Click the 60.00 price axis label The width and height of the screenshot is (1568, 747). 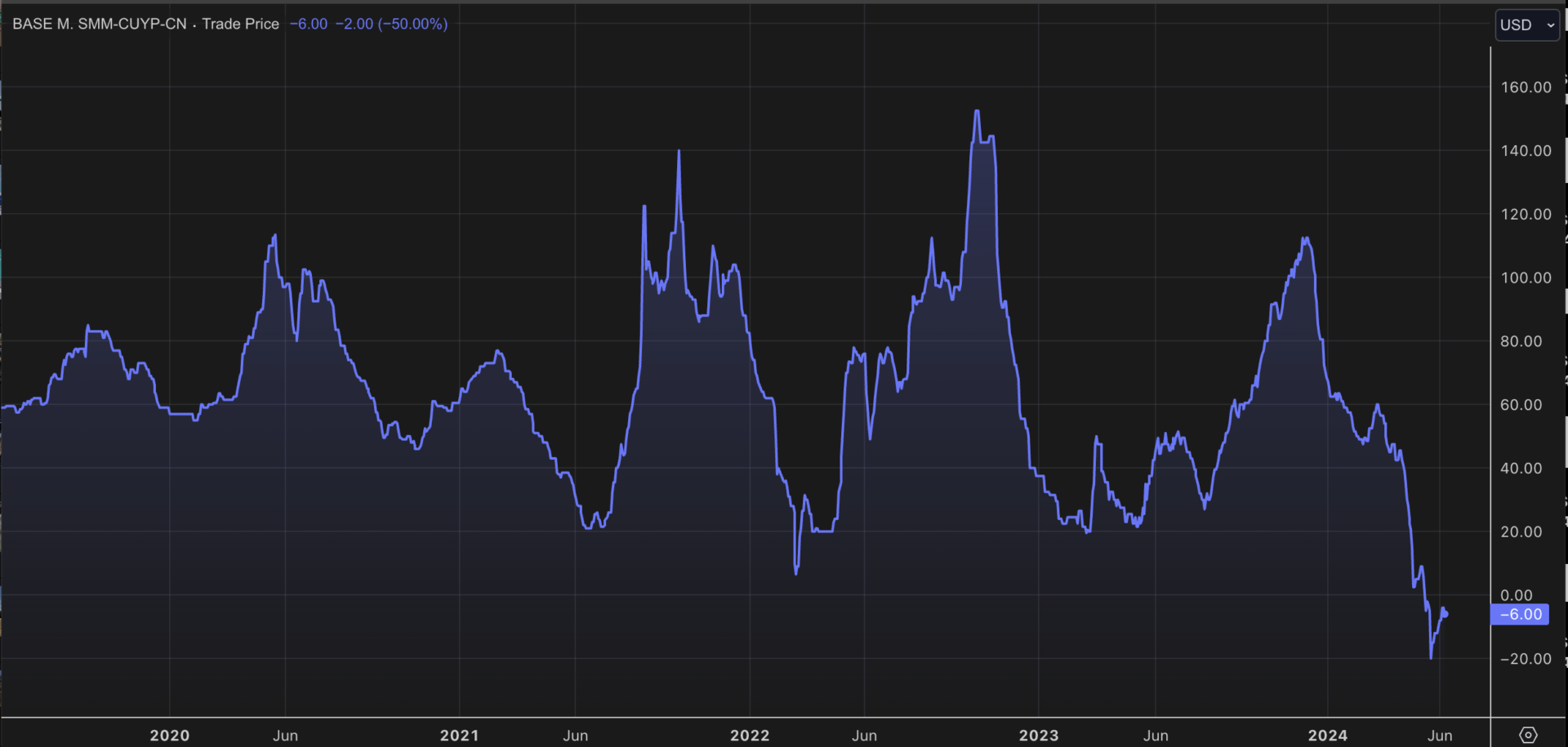(x=1521, y=405)
